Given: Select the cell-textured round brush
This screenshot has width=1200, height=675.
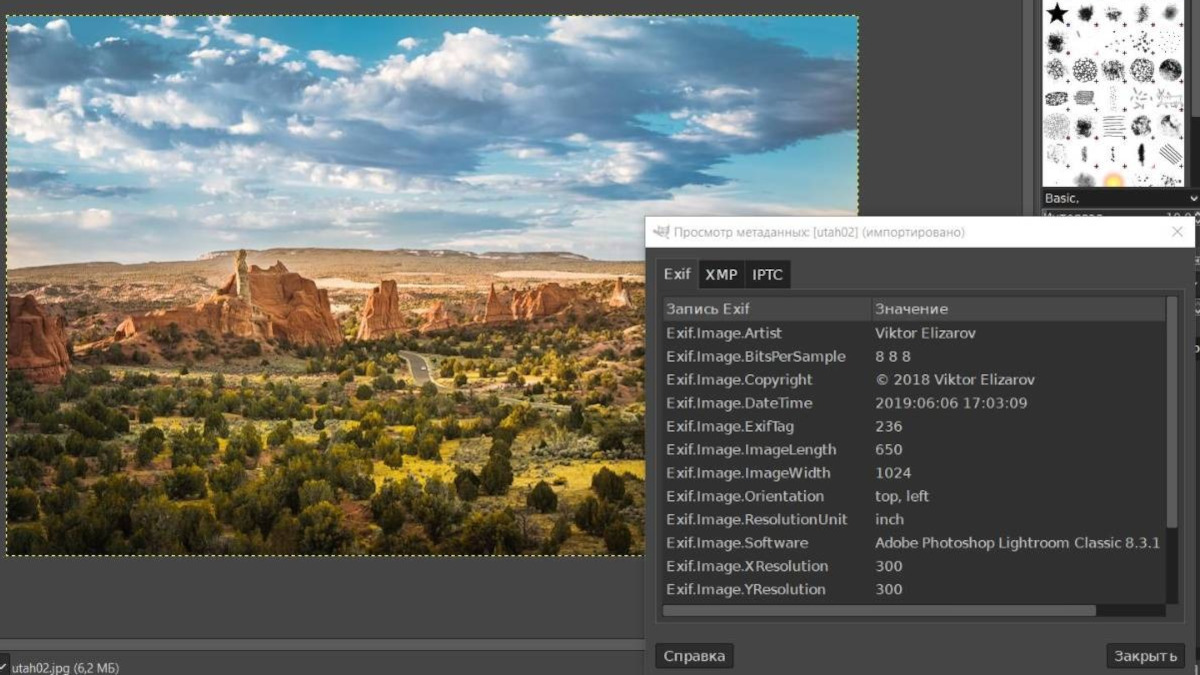Looking at the screenshot, I should pos(1087,67).
